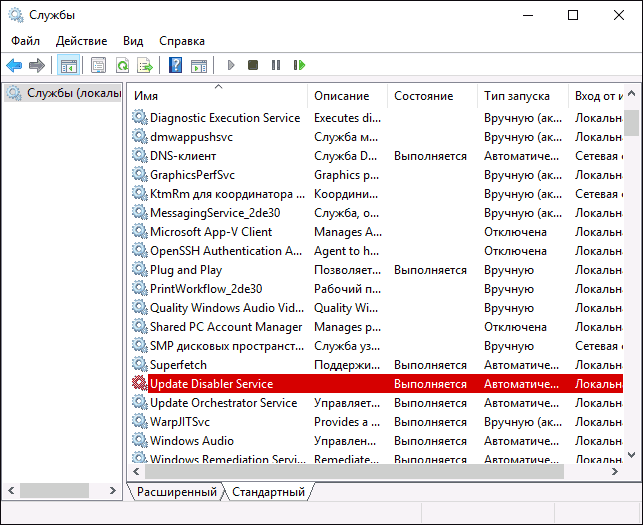Screen dimensions: 643x525
Task: Open the Действие menu
Action: click(x=82, y=41)
